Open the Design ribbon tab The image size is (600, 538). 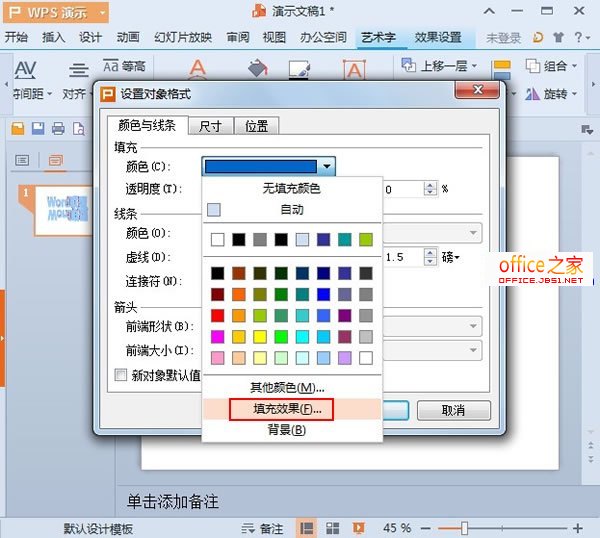pyautogui.click(x=90, y=37)
